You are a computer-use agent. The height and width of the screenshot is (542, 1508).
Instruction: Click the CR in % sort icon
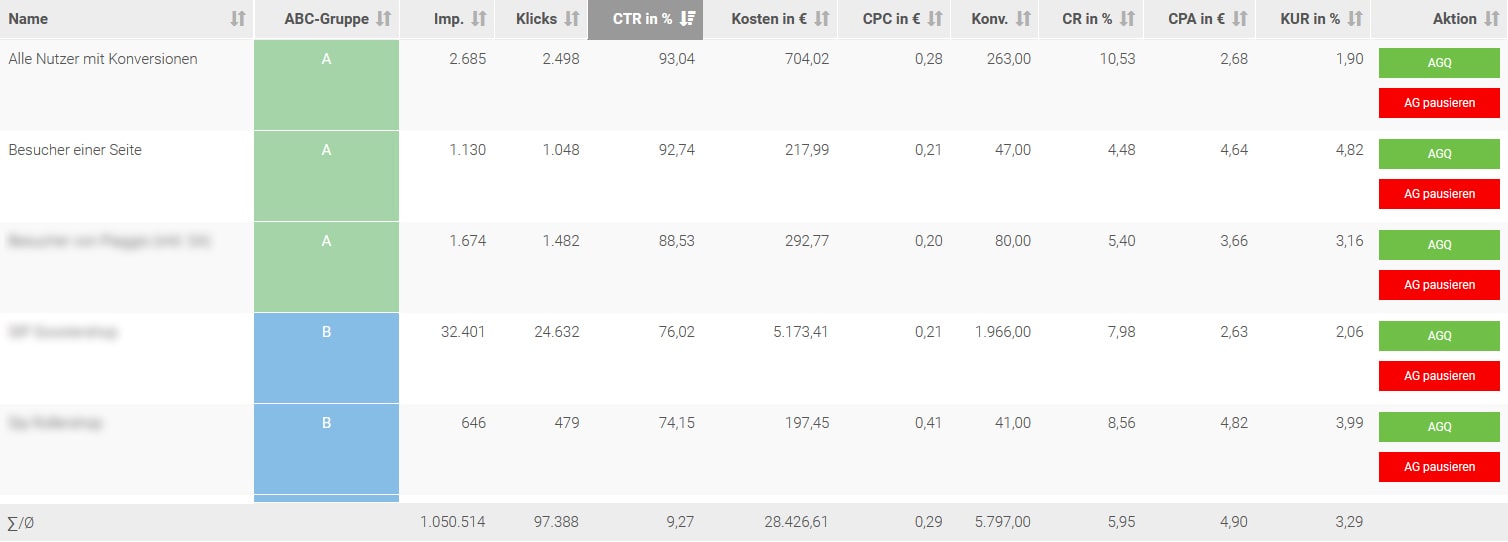1128,19
